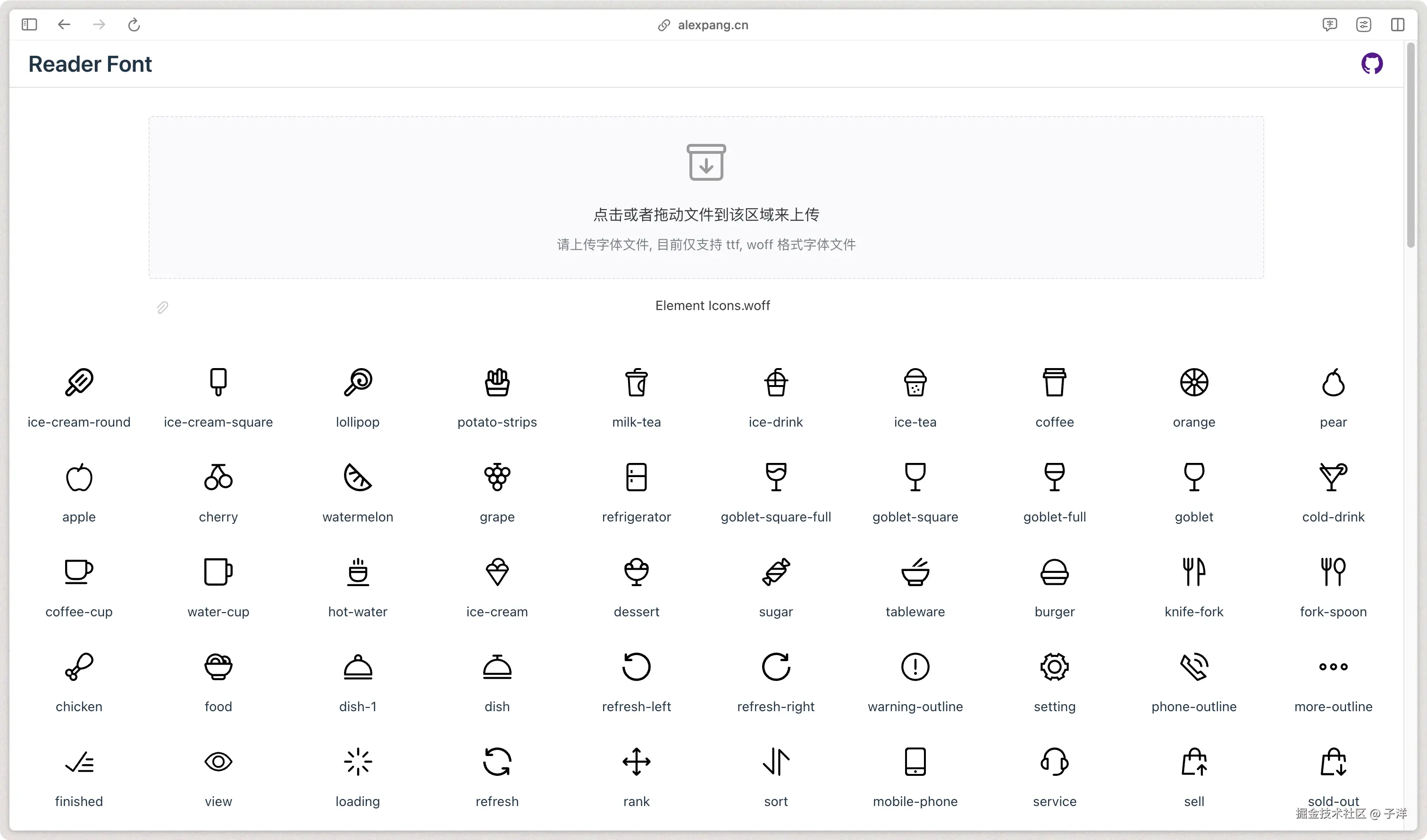Open the file upload drop zone
The height and width of the screenshot is (840, 1427).
(x=705, y=197)
